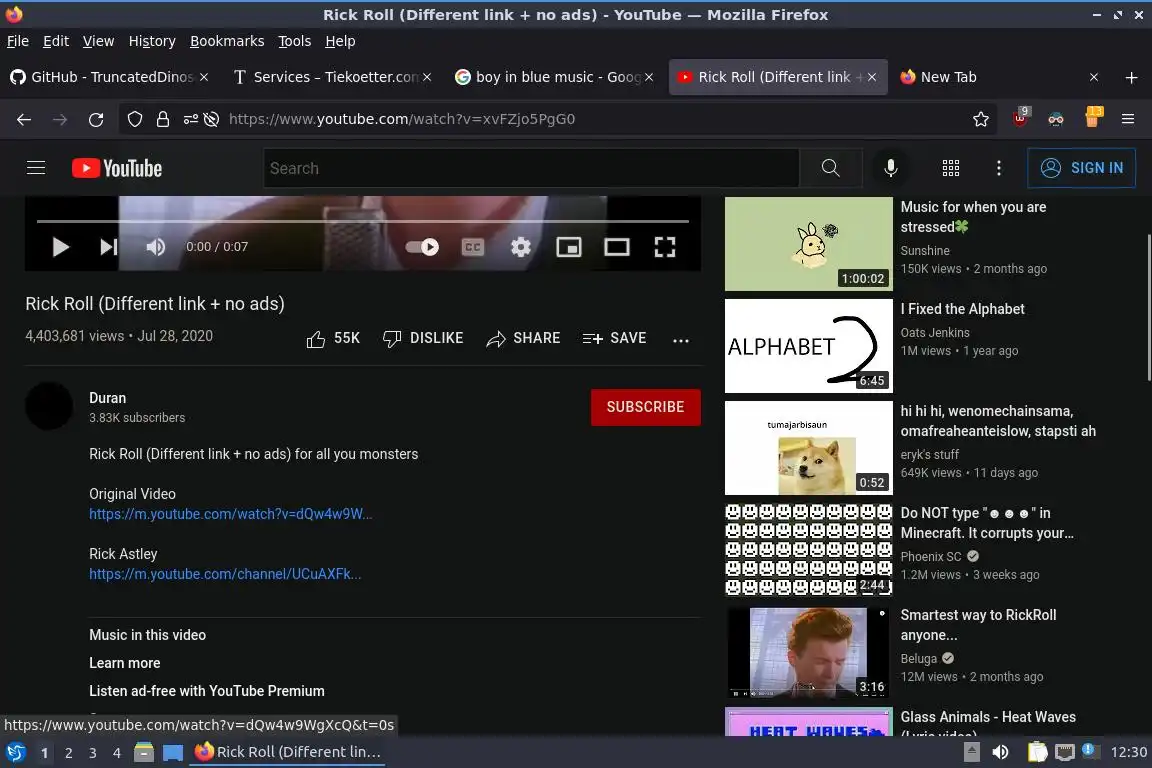Open doge tumajarbisaun video thumbnail
Viewport: 1152px width, 768px height.
(x=809, y=448)
